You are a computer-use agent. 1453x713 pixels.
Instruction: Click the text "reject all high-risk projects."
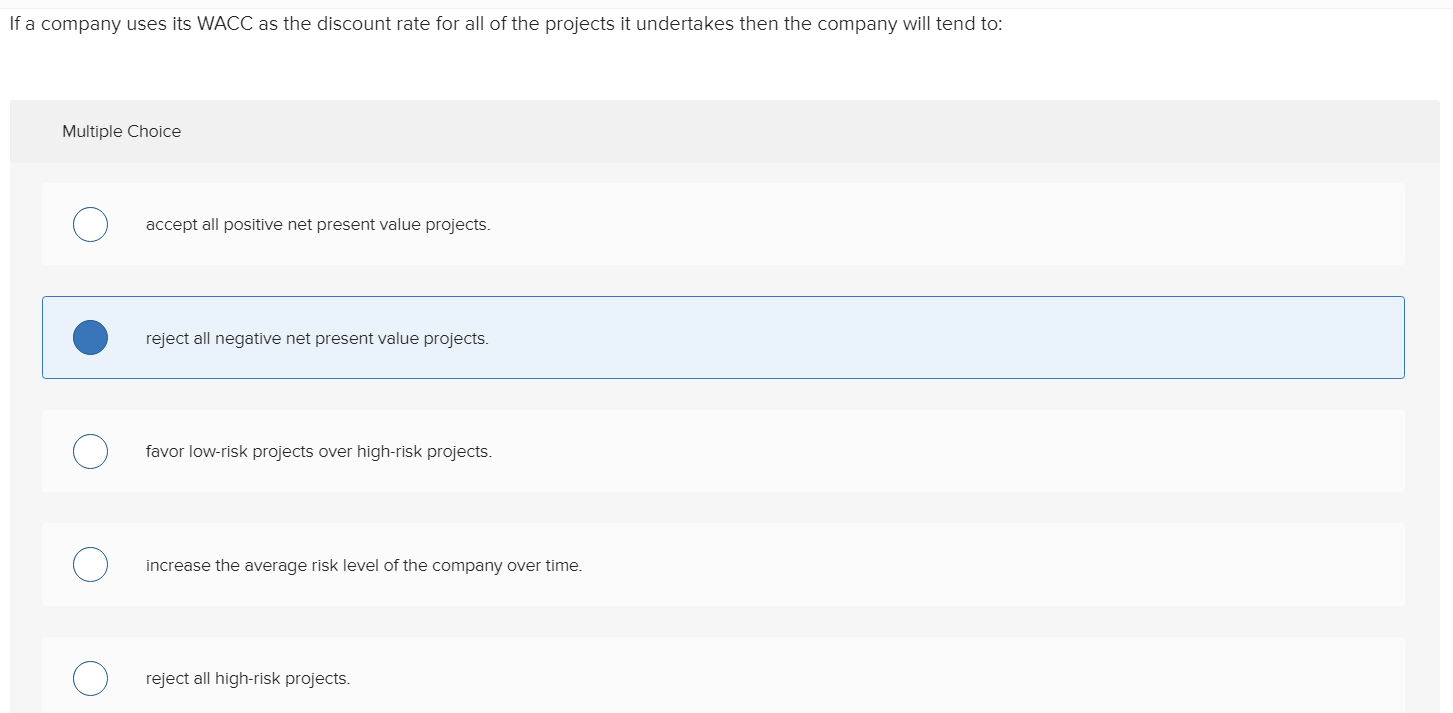pos(248,679)
